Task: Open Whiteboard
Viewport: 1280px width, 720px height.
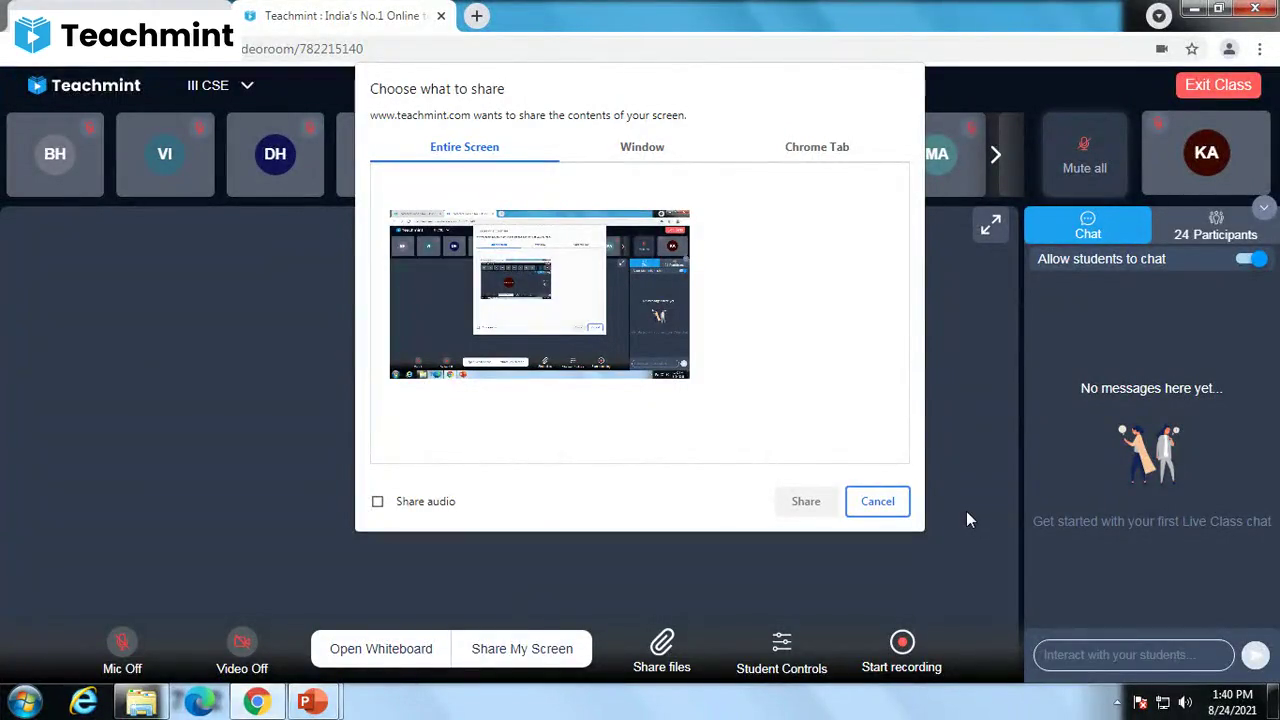Action: (381, 649)
